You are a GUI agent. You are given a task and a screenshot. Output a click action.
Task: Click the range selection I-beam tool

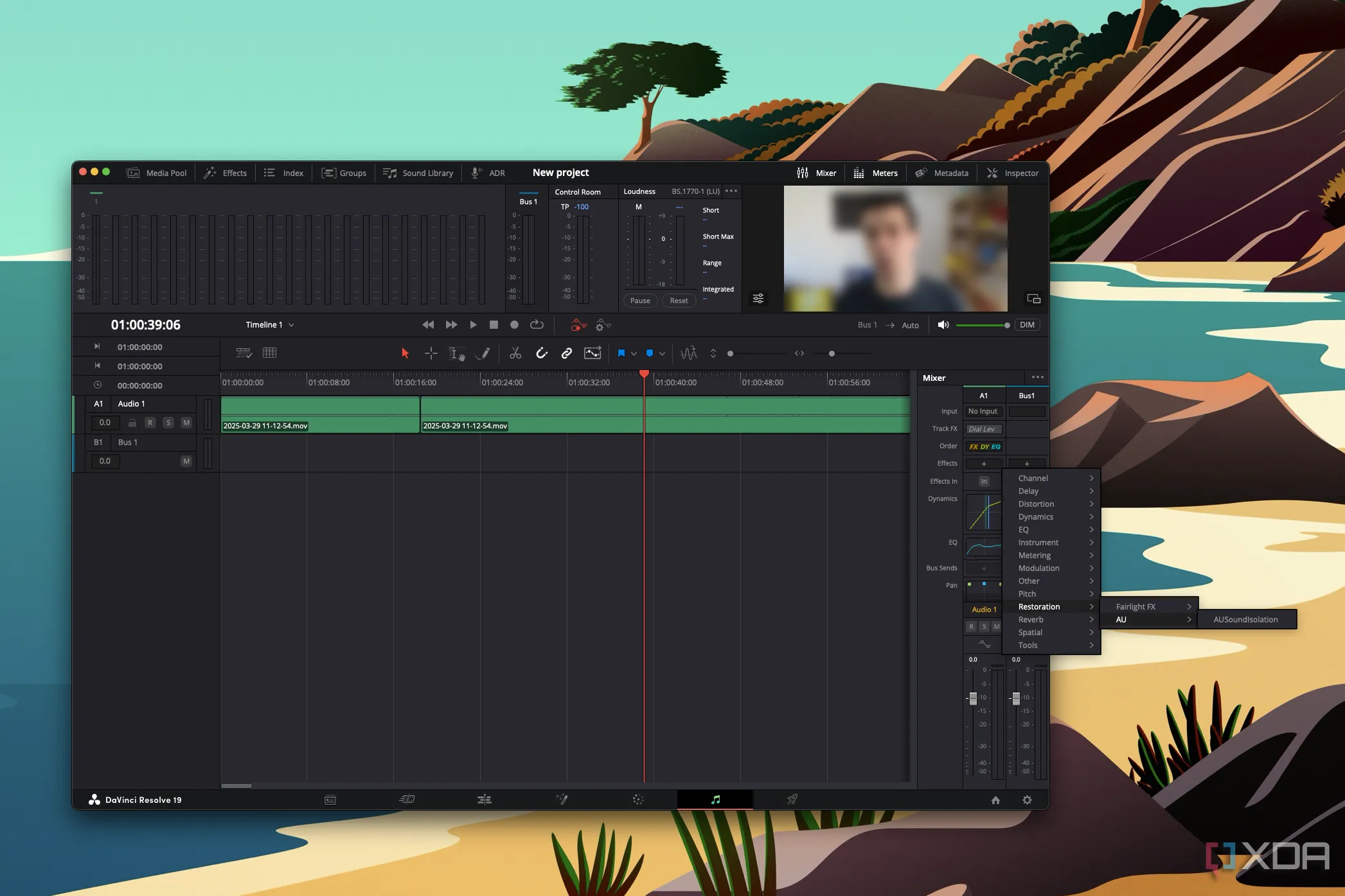(x=456, y=353)
